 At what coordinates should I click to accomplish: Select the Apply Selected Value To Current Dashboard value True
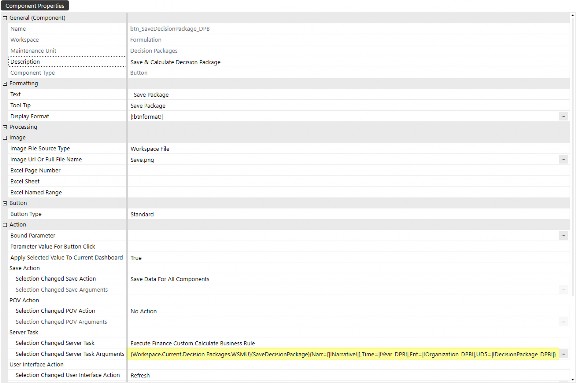click(136, 258)
